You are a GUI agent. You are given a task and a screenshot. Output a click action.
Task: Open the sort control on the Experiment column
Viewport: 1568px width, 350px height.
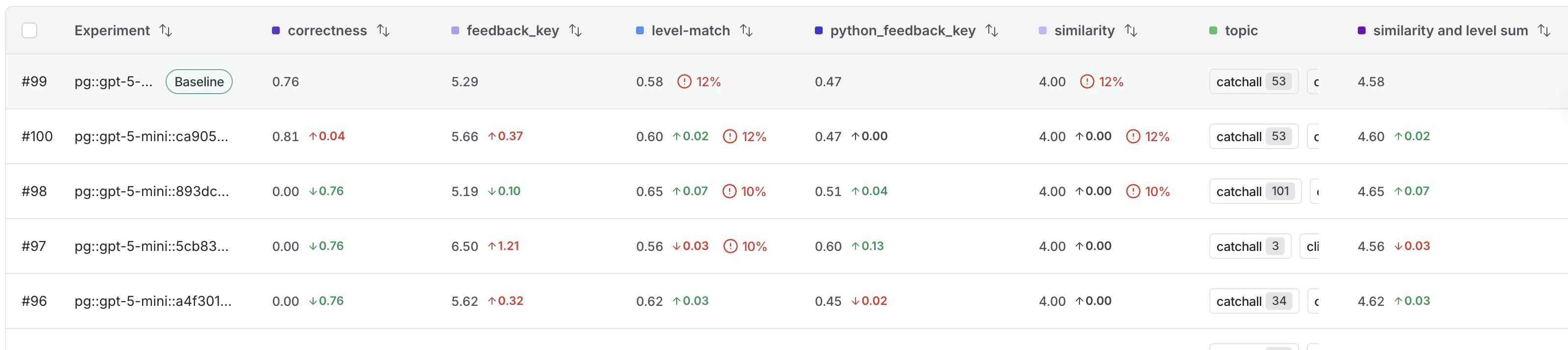pyautogui.click(x=166, y=30)
